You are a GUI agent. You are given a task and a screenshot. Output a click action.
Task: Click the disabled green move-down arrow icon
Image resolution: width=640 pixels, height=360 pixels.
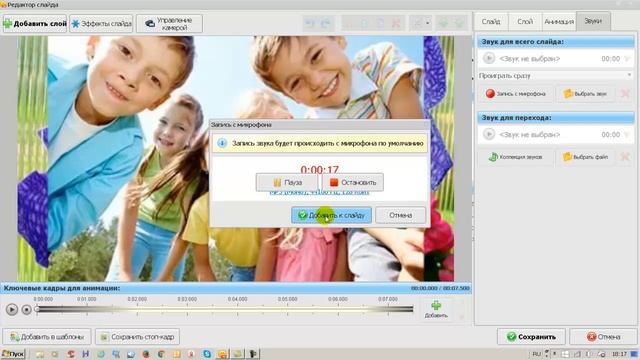pyautogui.click(x=459, y=24)
